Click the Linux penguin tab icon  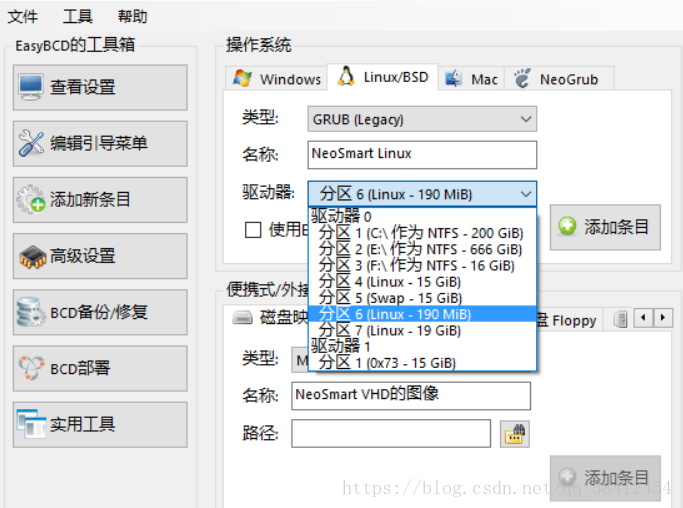[346, 76]
